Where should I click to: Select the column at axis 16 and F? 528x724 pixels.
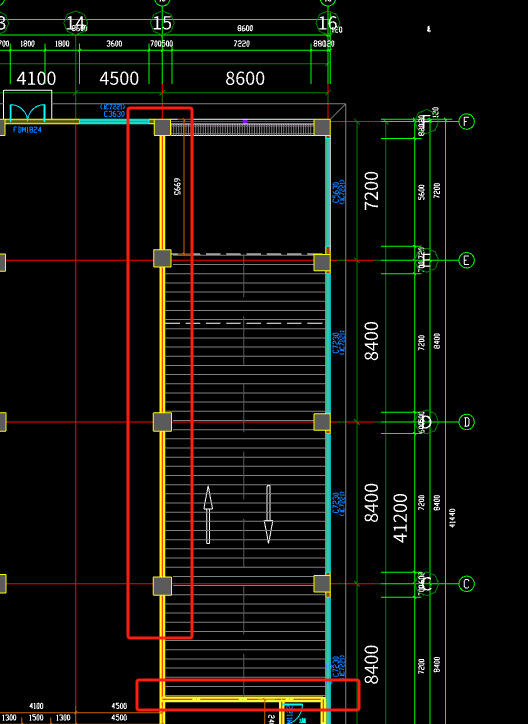[x=322, y=127]
